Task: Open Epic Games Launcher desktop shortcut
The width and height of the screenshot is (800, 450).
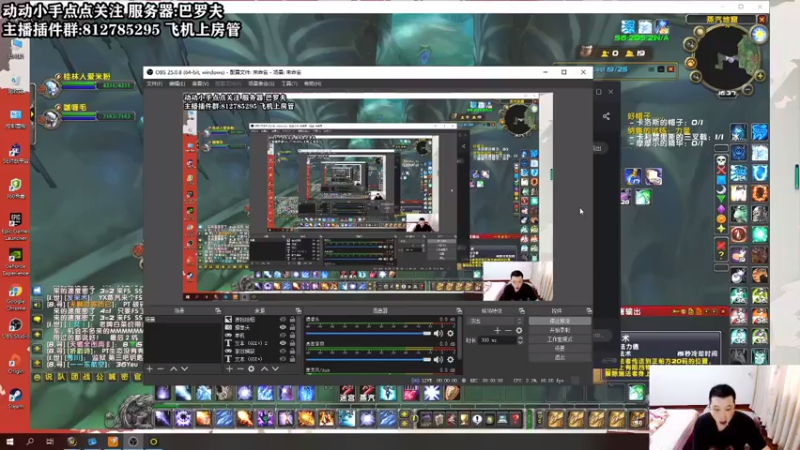Action: (x=15, y=226)
